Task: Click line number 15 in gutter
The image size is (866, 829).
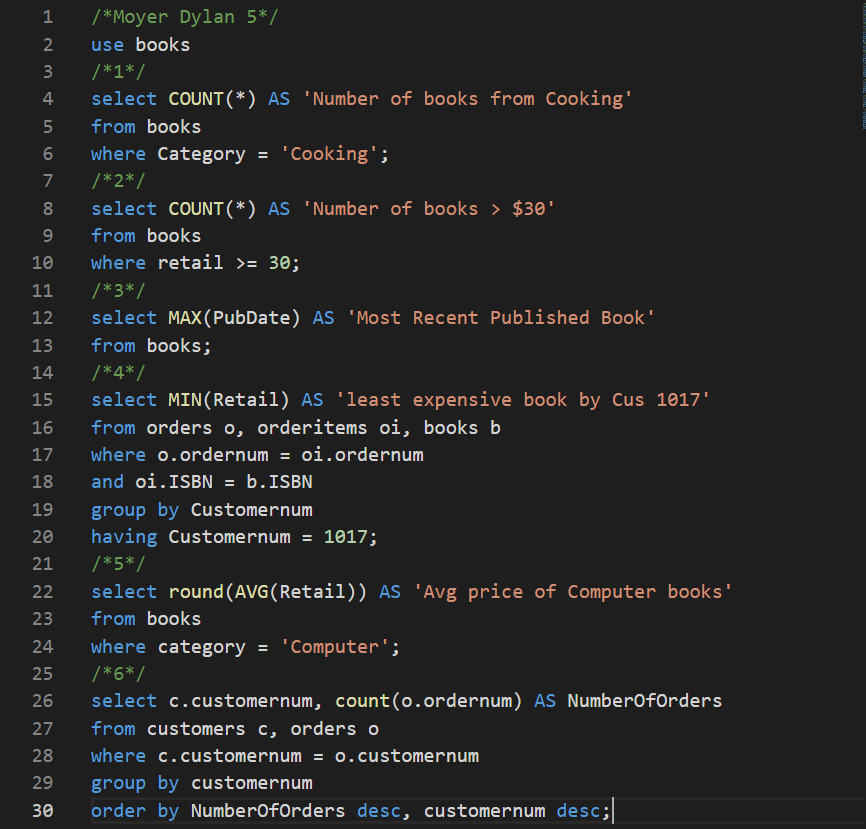Action: coord(43,400)
